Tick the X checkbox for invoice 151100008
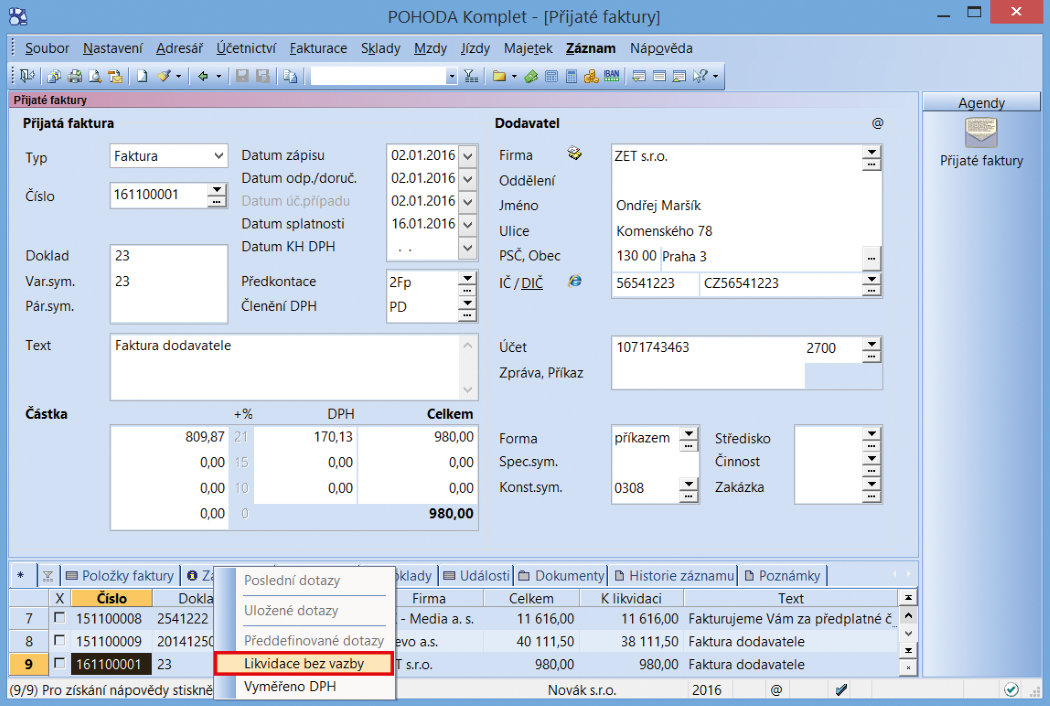Image resolution: width=1050 pixels, height=706 pixels. [x=59, y=619]
